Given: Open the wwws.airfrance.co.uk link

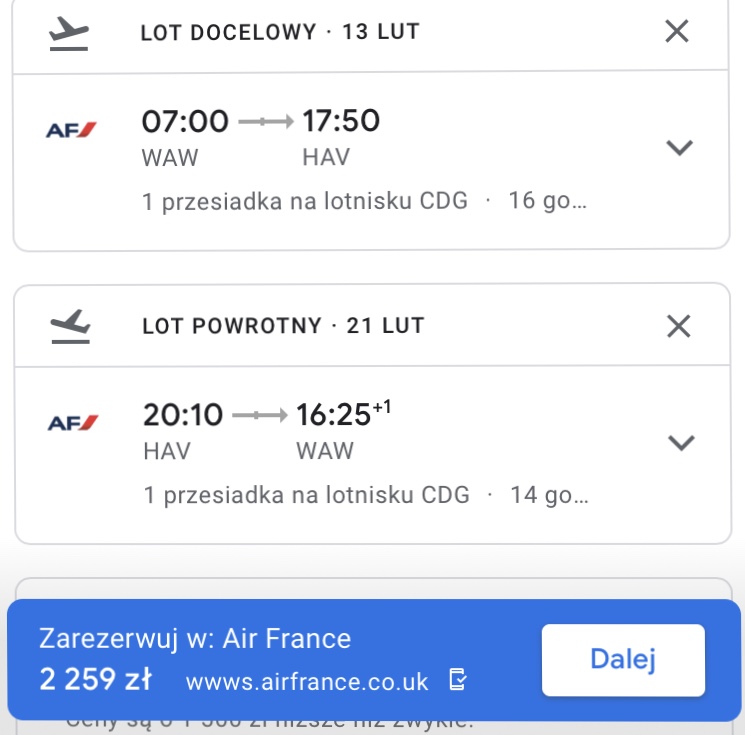Looking at the screenshot, I should 307,682.
